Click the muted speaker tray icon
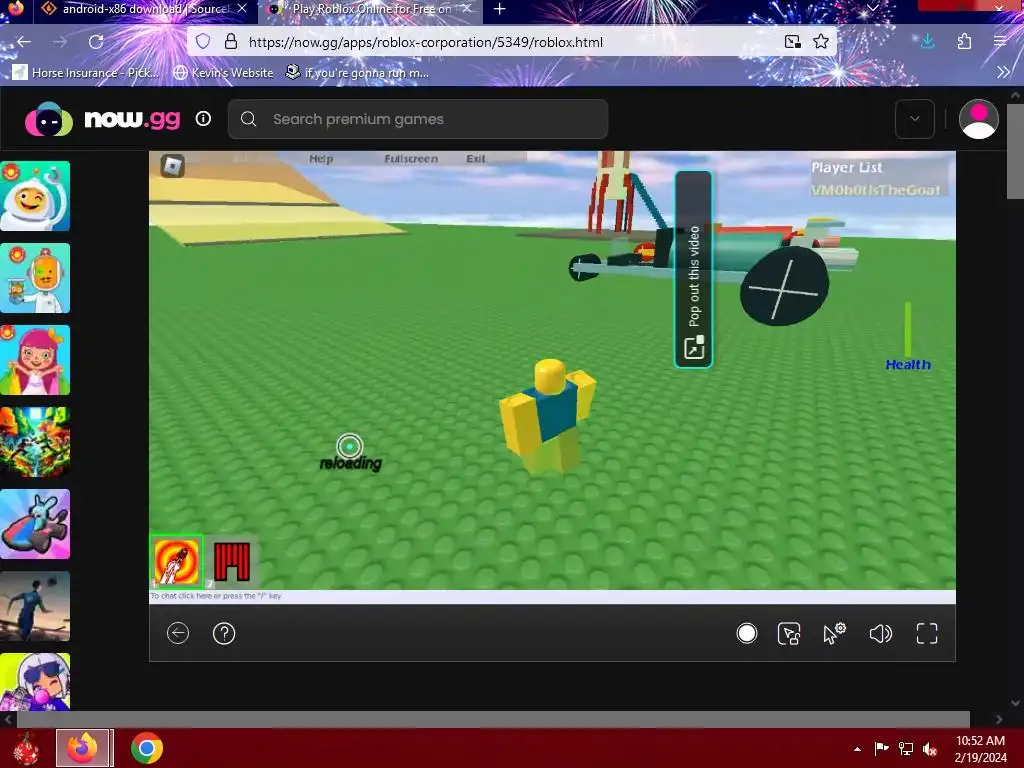This screenshot has width=1024, height=768. coord(930,749)
